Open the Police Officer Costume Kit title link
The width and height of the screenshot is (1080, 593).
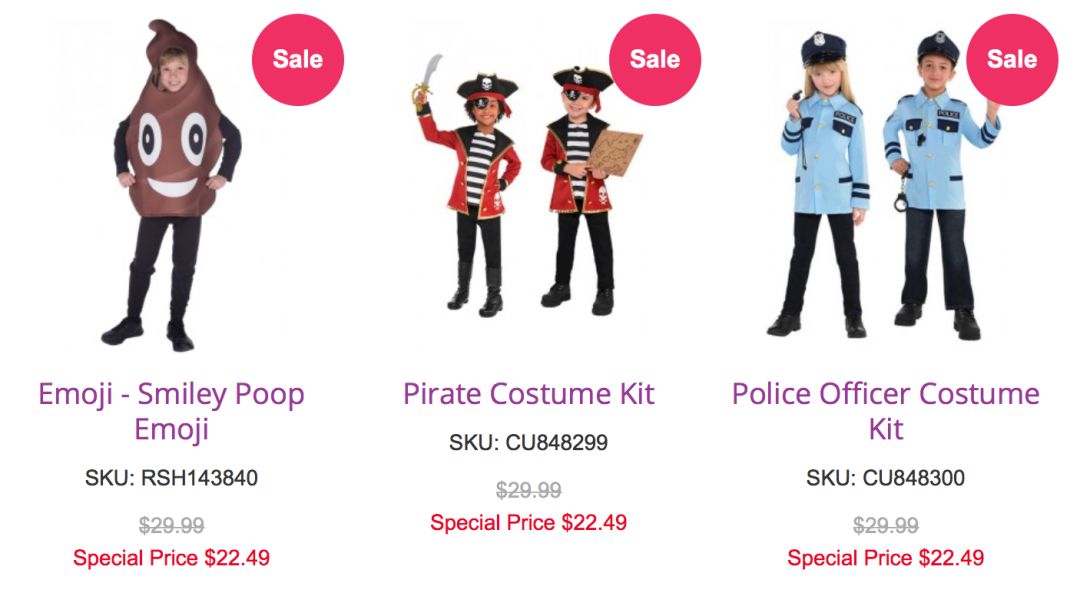(x=885, y=411)
